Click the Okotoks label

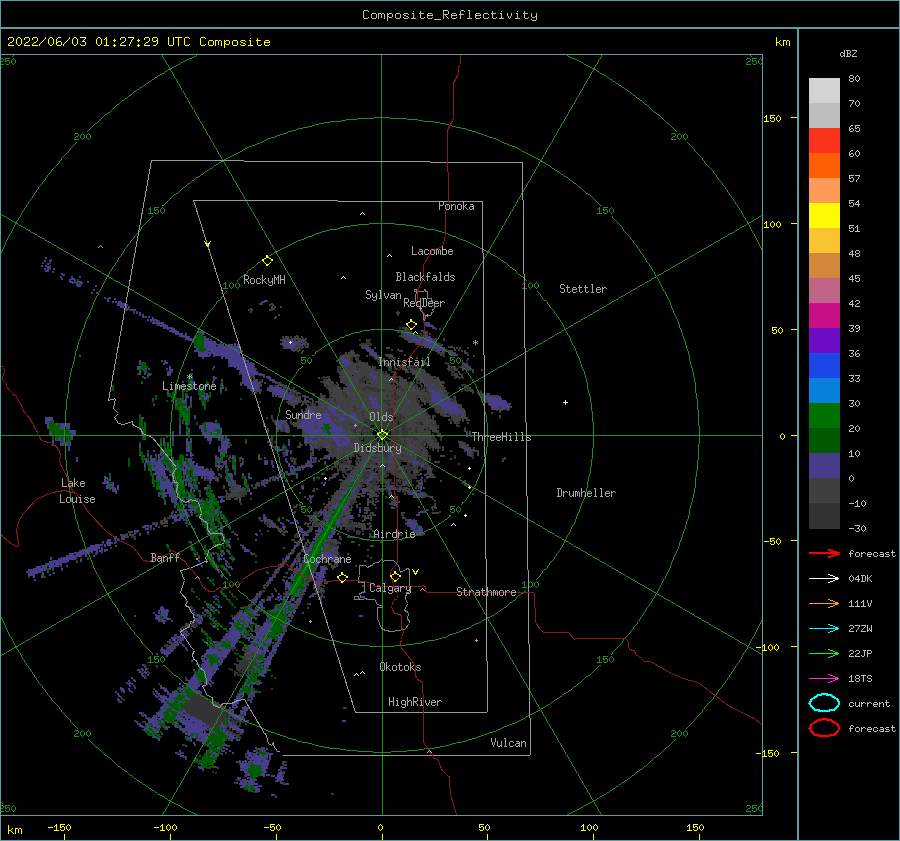(400, 667)
